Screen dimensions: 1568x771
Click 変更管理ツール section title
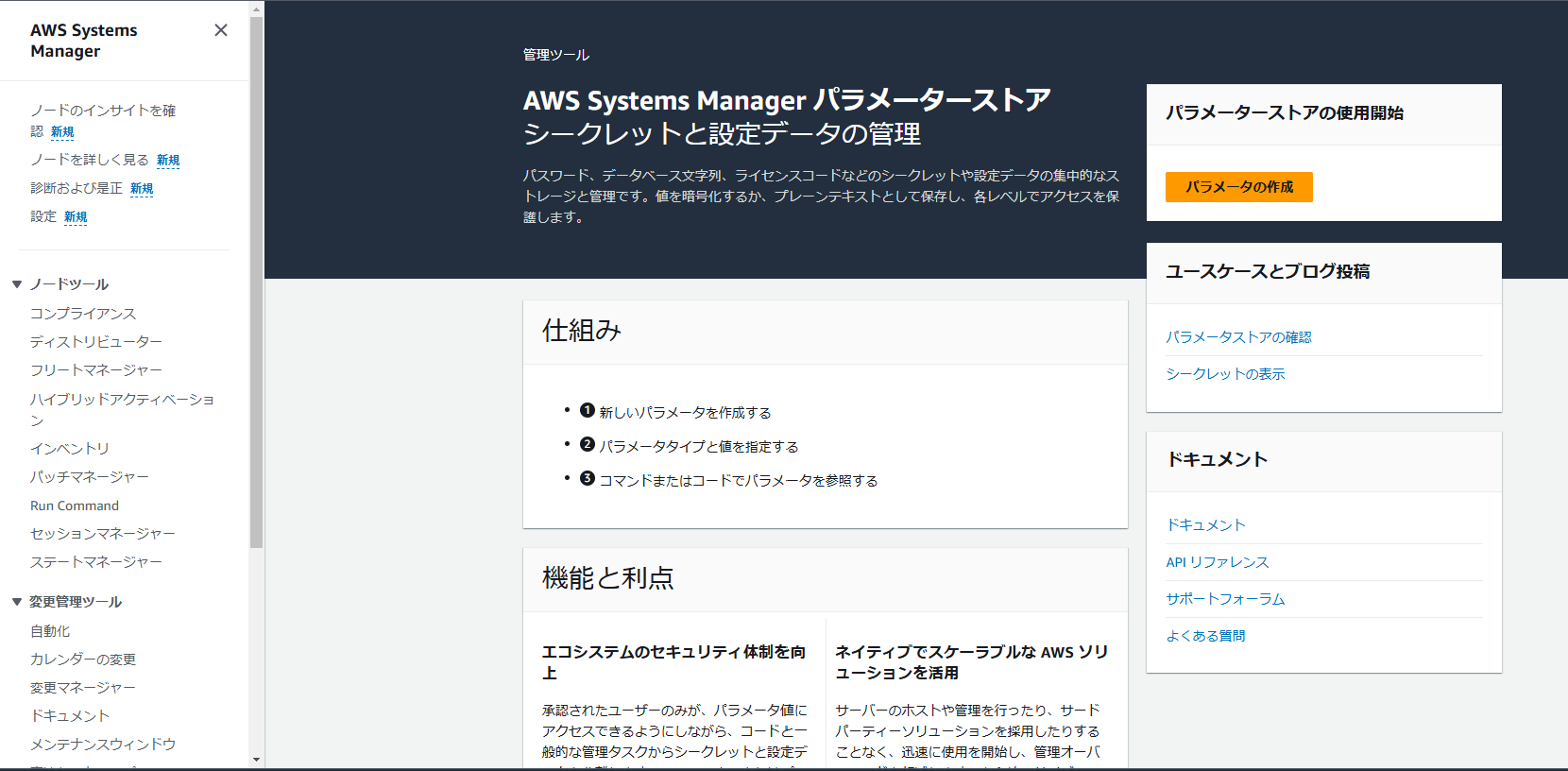[x=76, y=602]
